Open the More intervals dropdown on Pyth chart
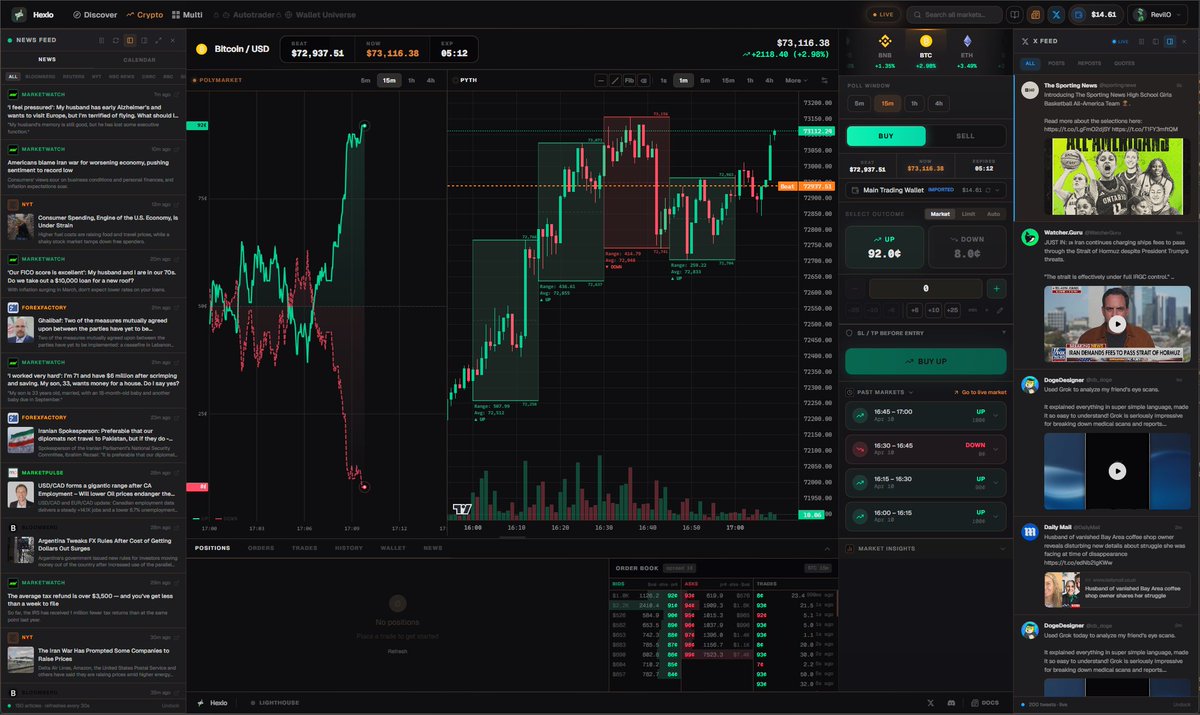 796,80
